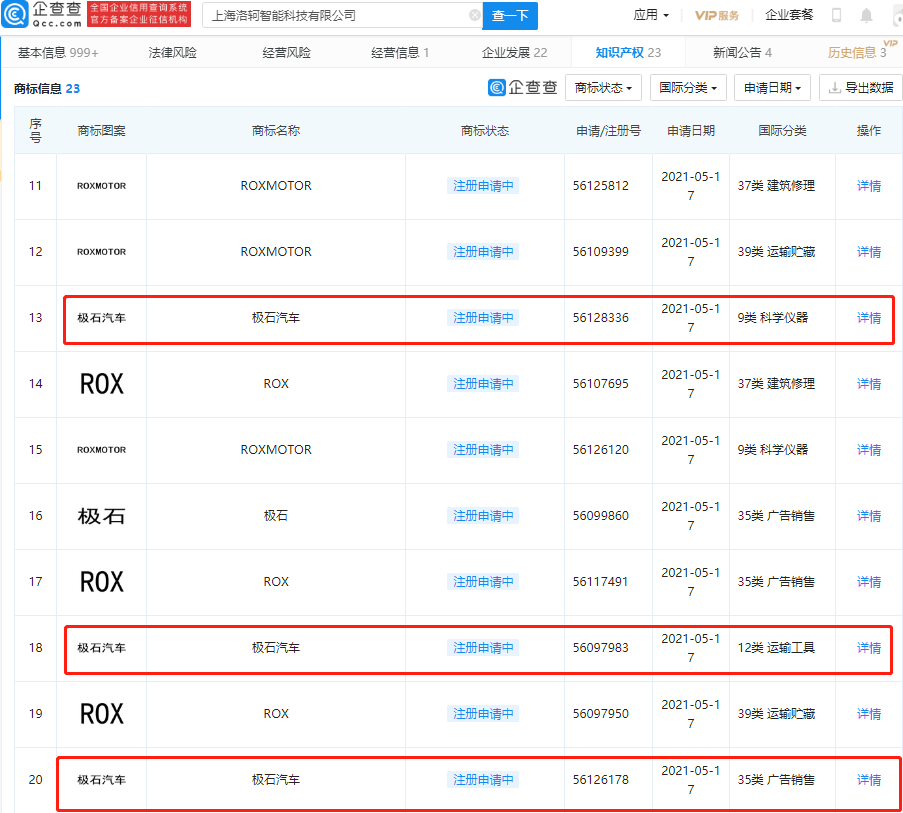Screen dimensions: 903x813
Task: Switch to the 企业发展 tab
Action: pos(514,53)
